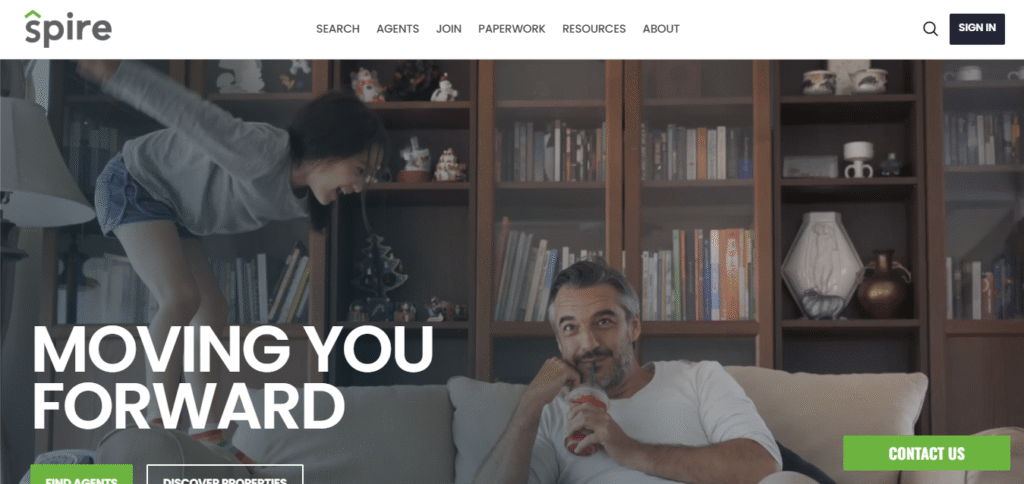
Task: Click the small Christmas tree ornament
Action: pyautogui.click(x=379, y=270)
